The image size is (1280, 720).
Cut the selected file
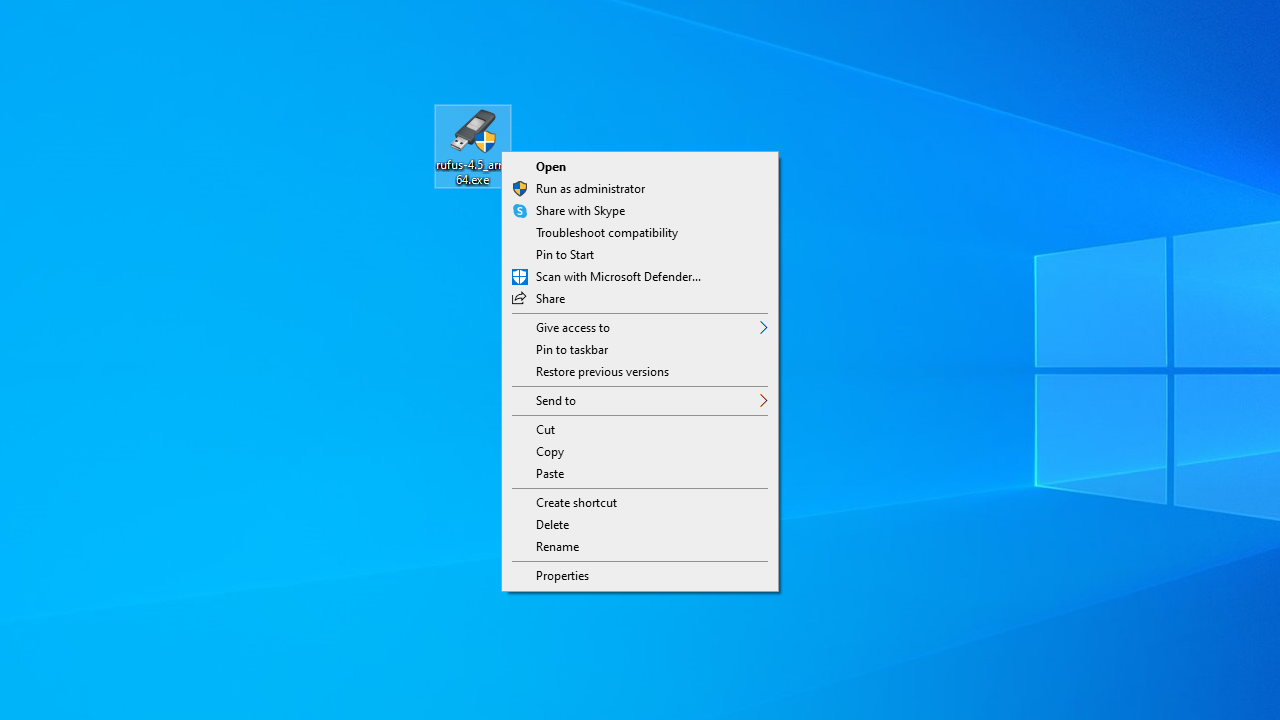545,430
